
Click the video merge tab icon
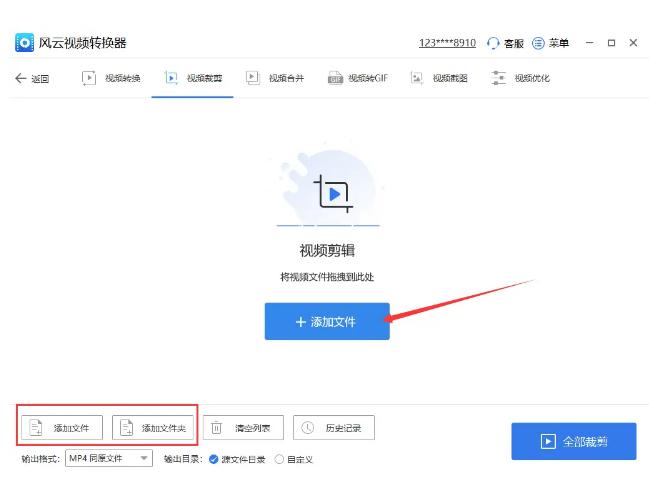[253, 78]
